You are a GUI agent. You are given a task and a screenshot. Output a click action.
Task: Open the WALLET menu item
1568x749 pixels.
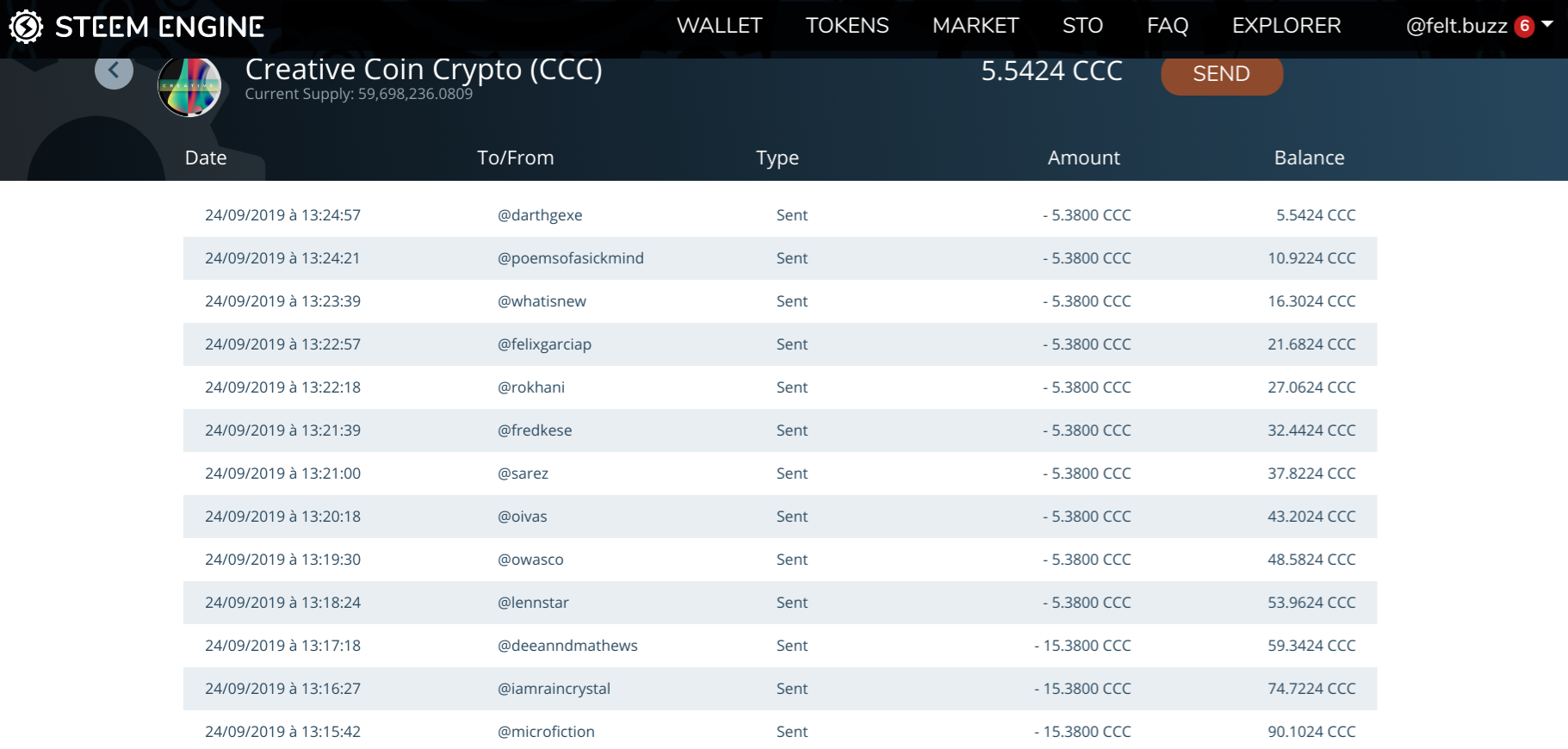tap(720, 26)
